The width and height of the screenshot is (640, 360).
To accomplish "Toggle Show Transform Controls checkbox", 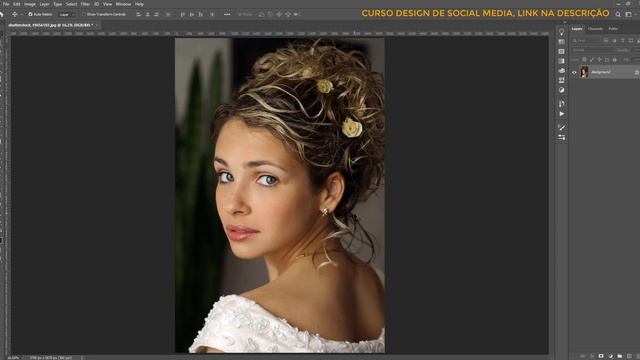I will coord(84,14).
